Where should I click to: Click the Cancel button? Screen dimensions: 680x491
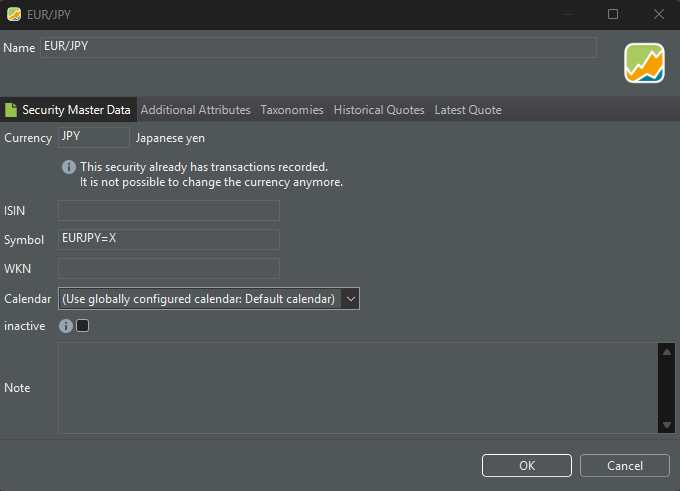(624, 465)
